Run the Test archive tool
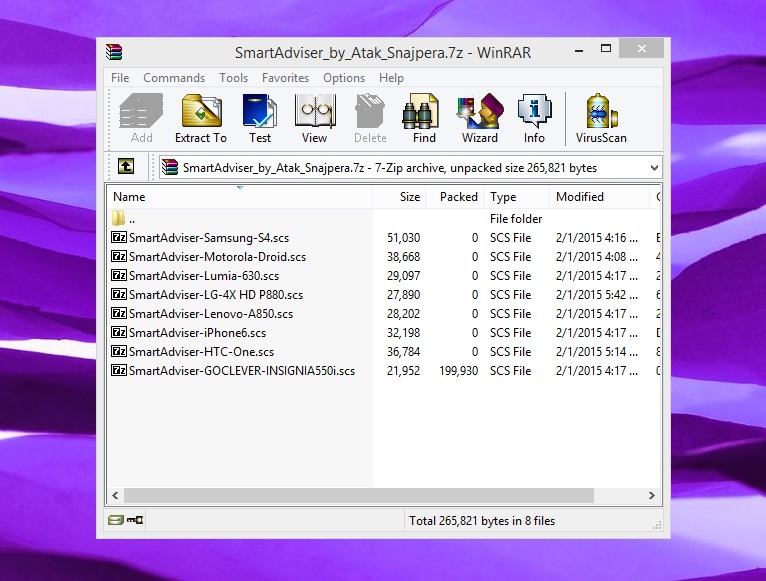Viewport: 766px width, 581px height. click(260, 118)
